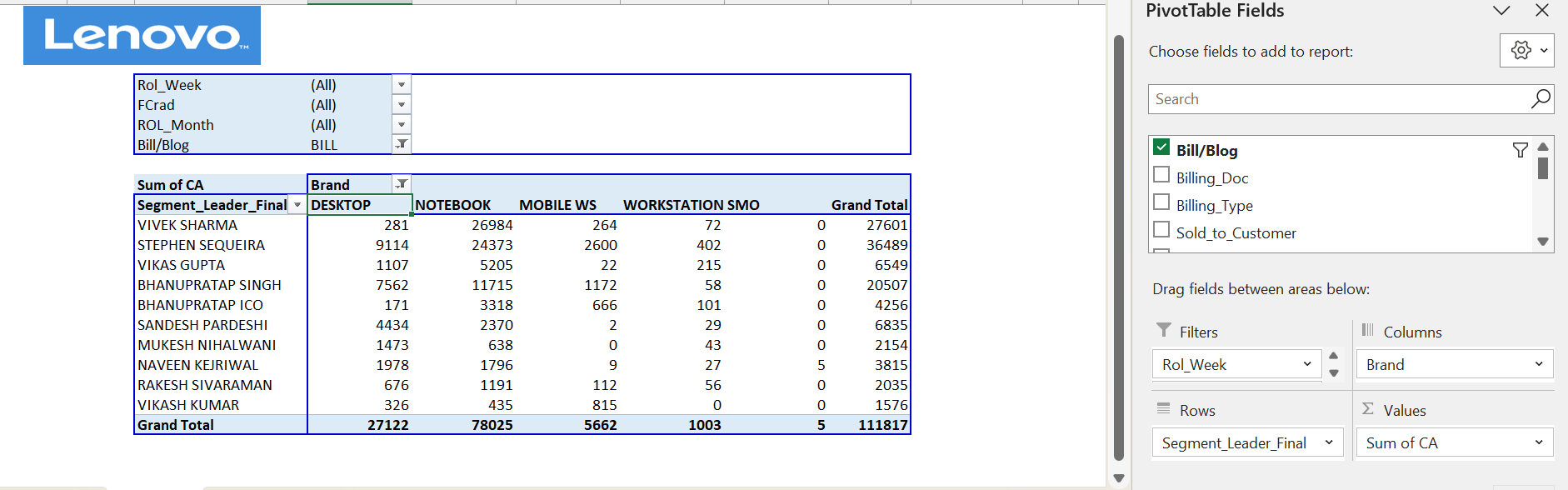The height and width of the screenshot is (490, 1568).
Task: Check the Billing_Doc field checkbox
Action: click(1161, 175)
